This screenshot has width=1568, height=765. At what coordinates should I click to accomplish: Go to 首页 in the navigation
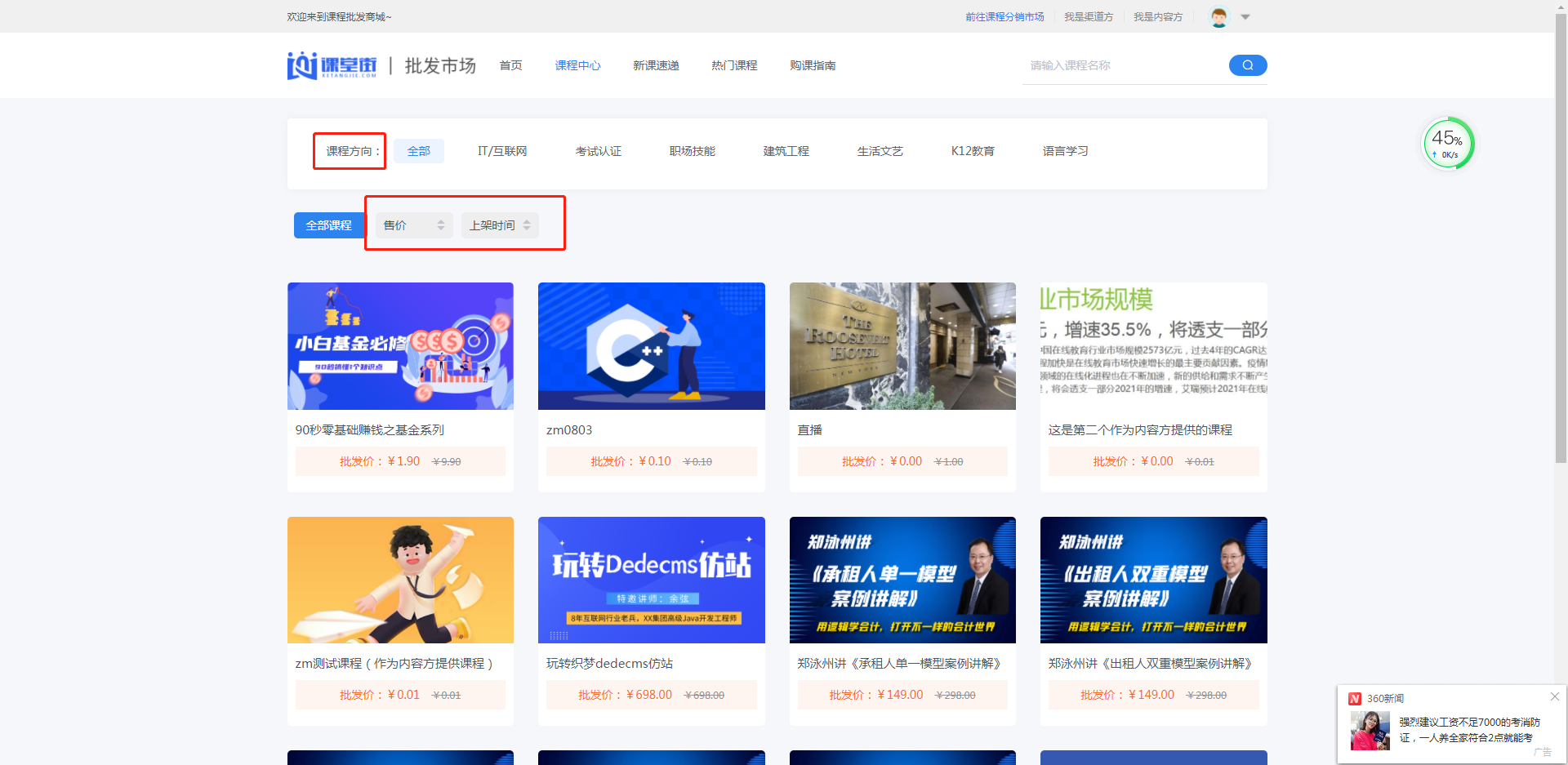[x=511, y=65]
